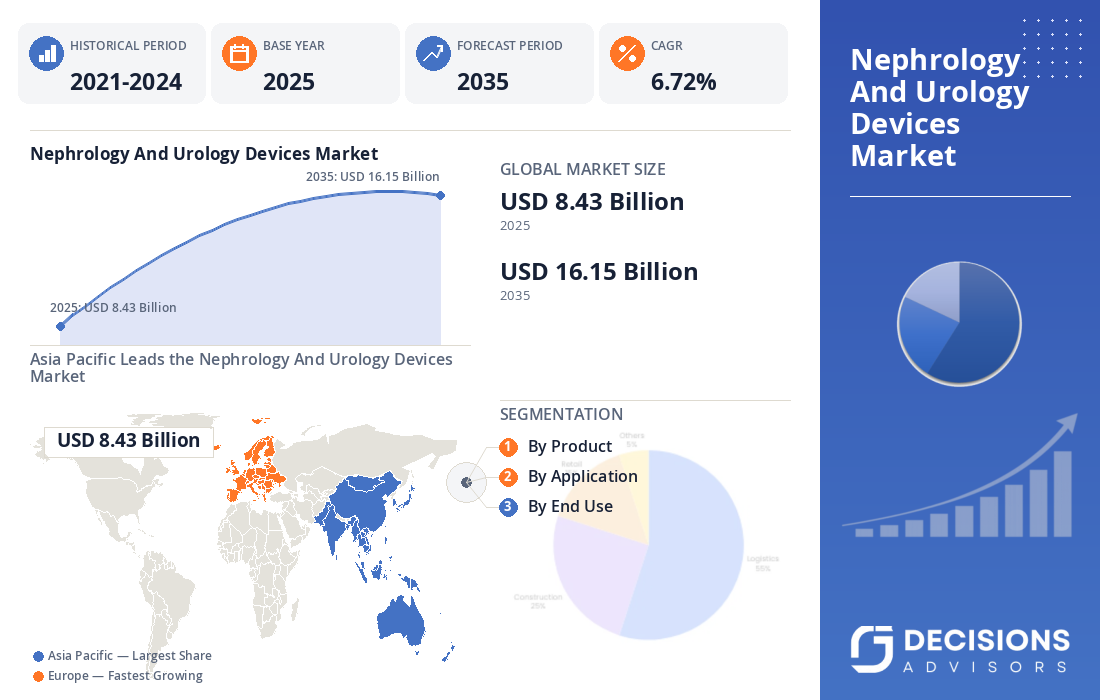Click the 2021-2024 historical period value
The image size is (1100, 700).
tap(126, 82)
